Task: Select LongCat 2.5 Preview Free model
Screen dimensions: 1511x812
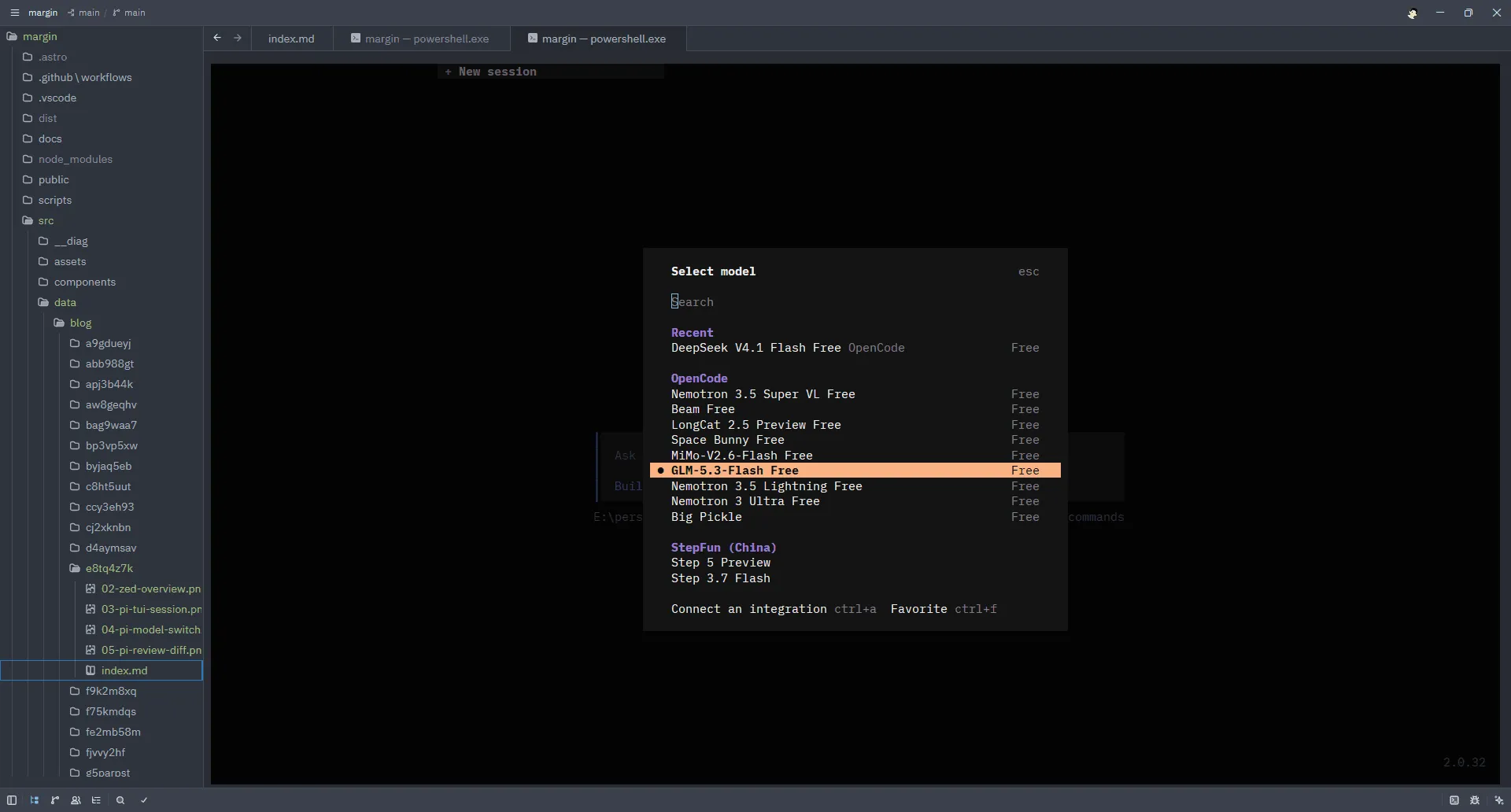Action: point(855,425)
